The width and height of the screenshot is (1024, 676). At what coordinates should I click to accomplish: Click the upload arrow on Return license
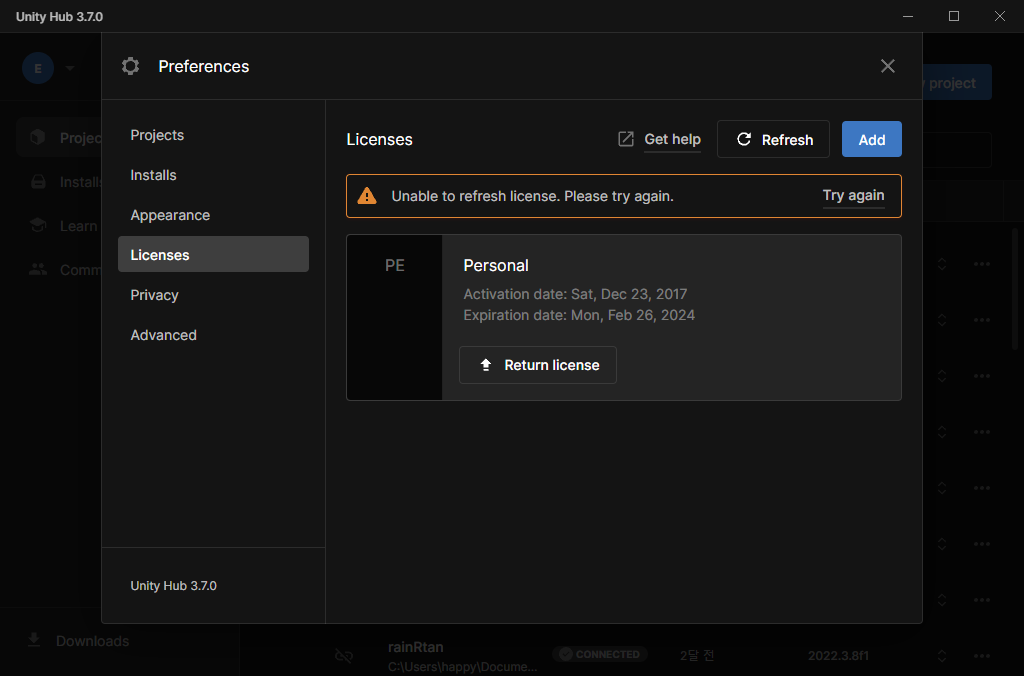click(x=486, y=365)
